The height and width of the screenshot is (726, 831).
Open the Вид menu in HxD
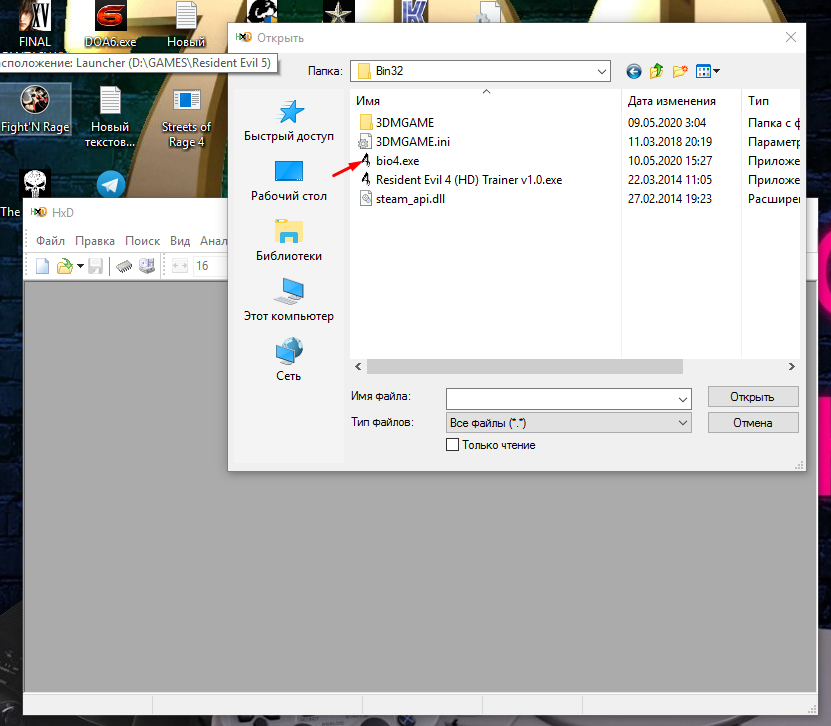click(180, 241)
